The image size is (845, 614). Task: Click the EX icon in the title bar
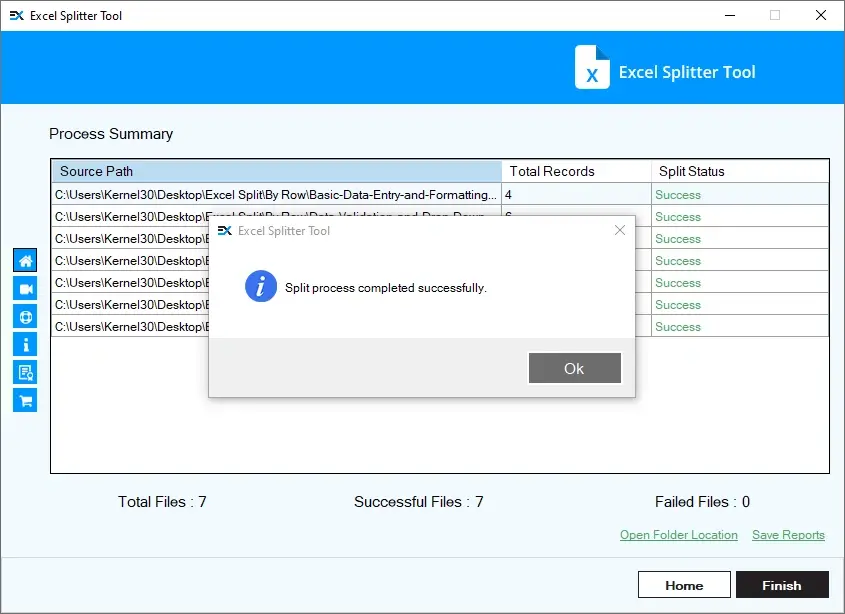click(x=16, y=16)
